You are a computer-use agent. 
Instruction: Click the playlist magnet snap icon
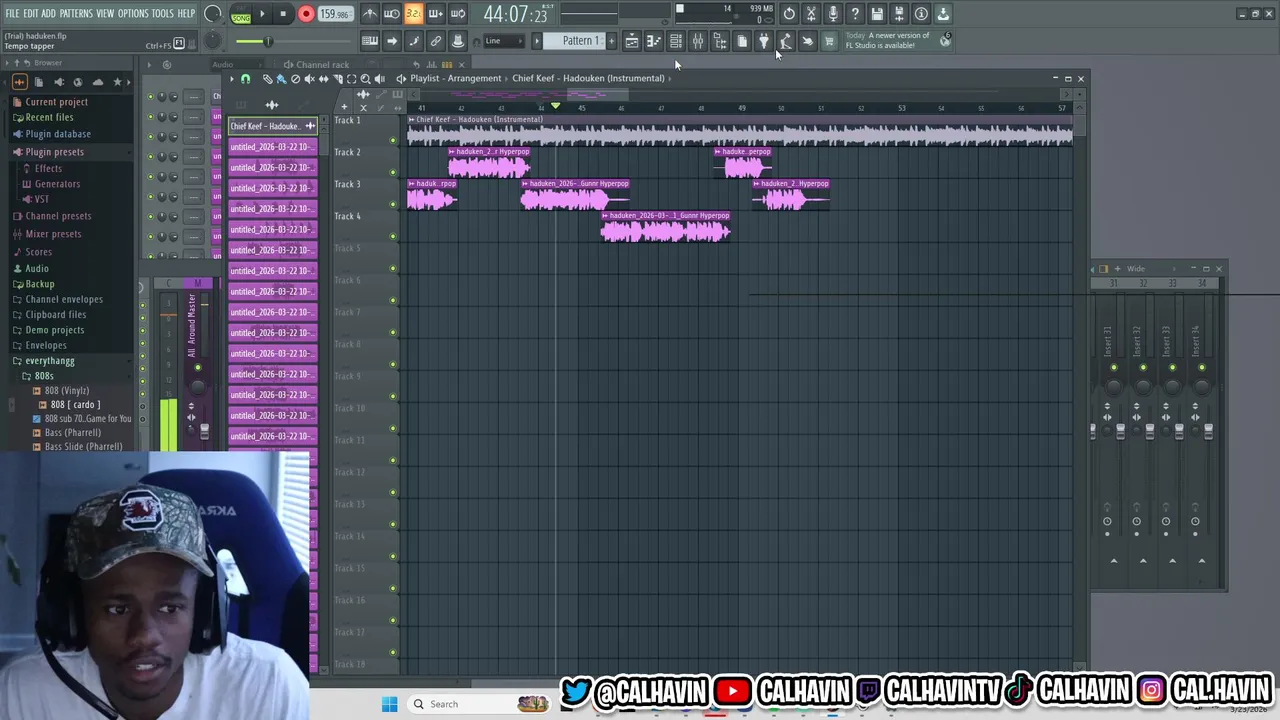point(246,79)
